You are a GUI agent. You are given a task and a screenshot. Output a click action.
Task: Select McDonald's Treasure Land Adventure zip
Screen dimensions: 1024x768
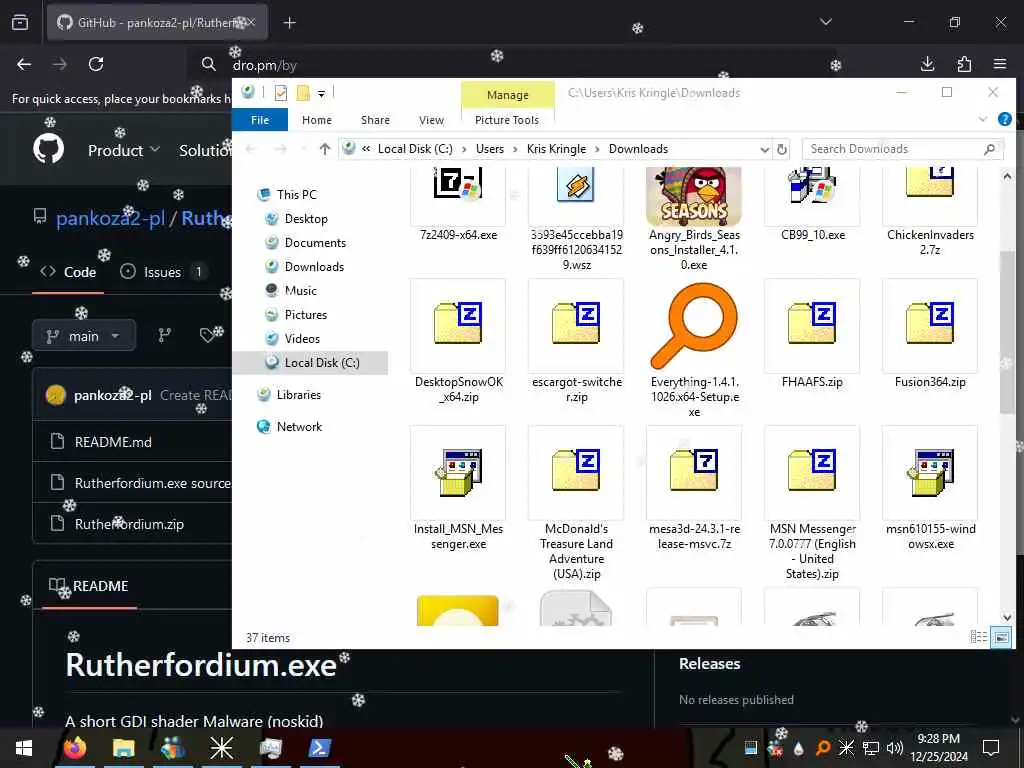click(x=576, y=503)
